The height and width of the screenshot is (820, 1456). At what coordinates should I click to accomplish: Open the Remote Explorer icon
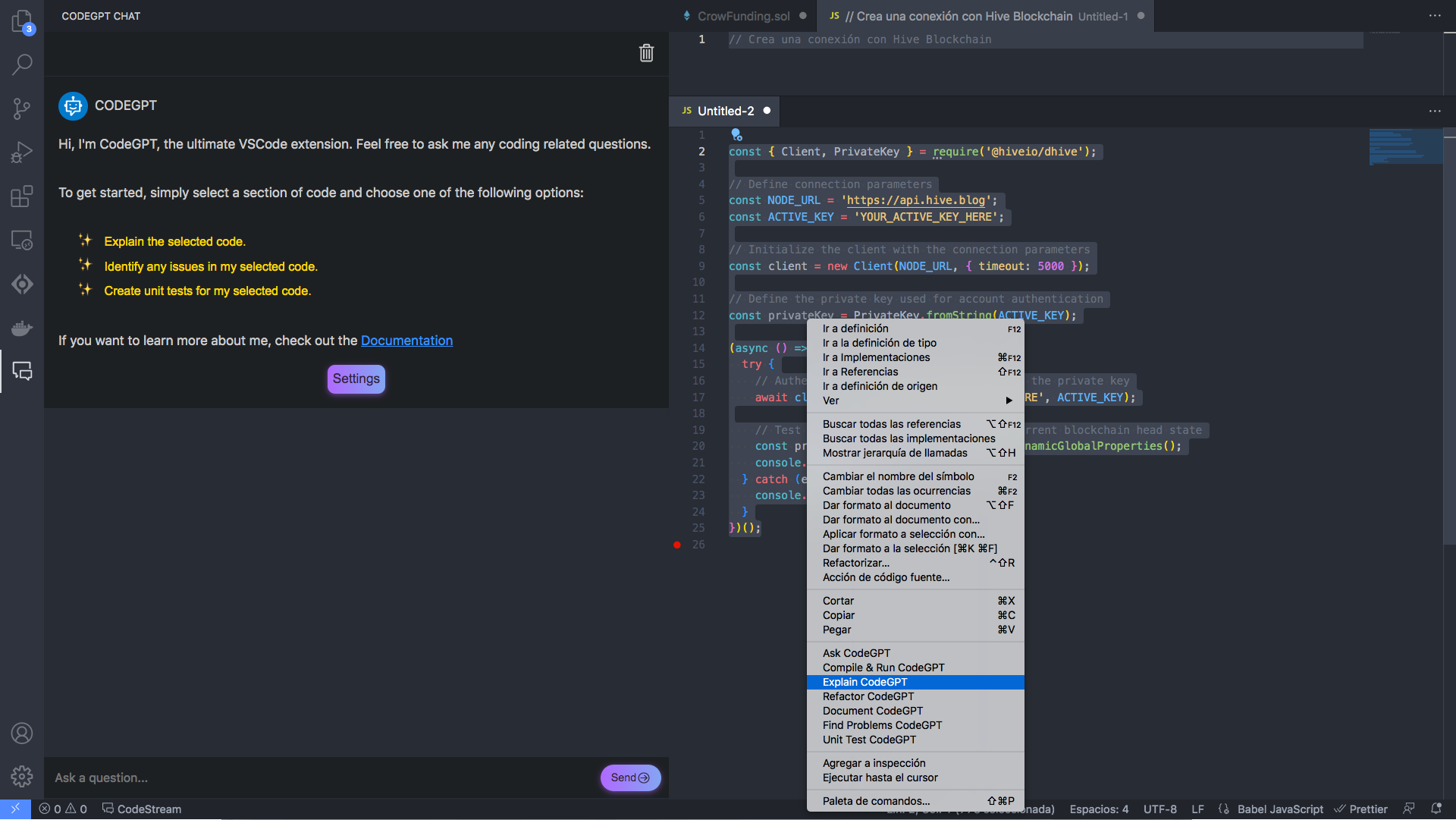click(22, 240)
